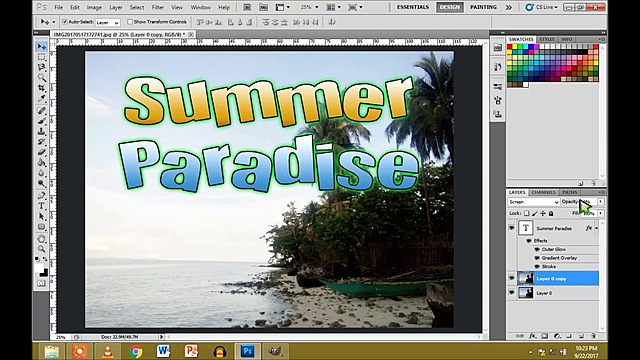The image size is (640, 360).
Task: Switch to Essentials workspace
Action: point(413,7)
